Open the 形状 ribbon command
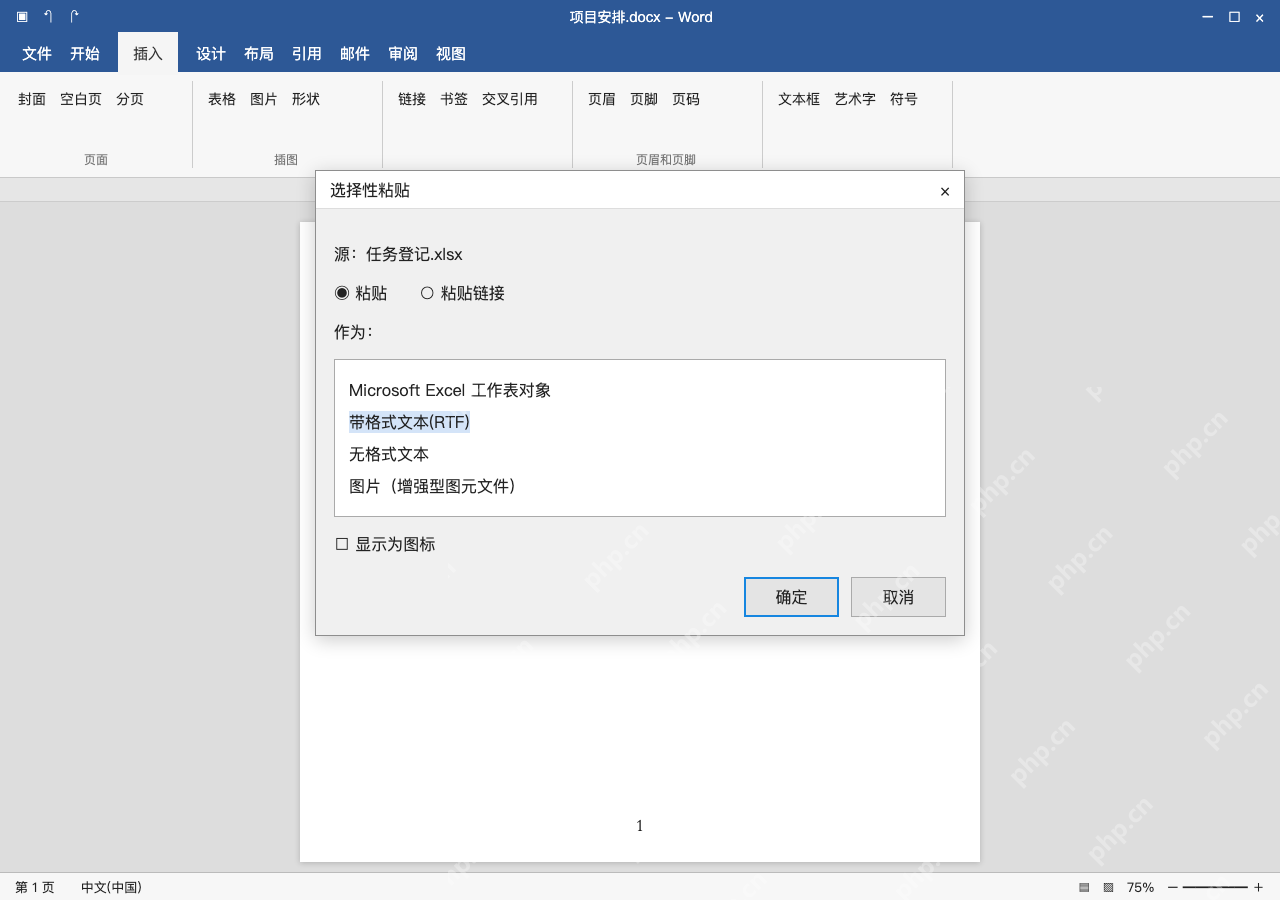The width and height of the screenshot is (1280, 900). pos(306,99)
